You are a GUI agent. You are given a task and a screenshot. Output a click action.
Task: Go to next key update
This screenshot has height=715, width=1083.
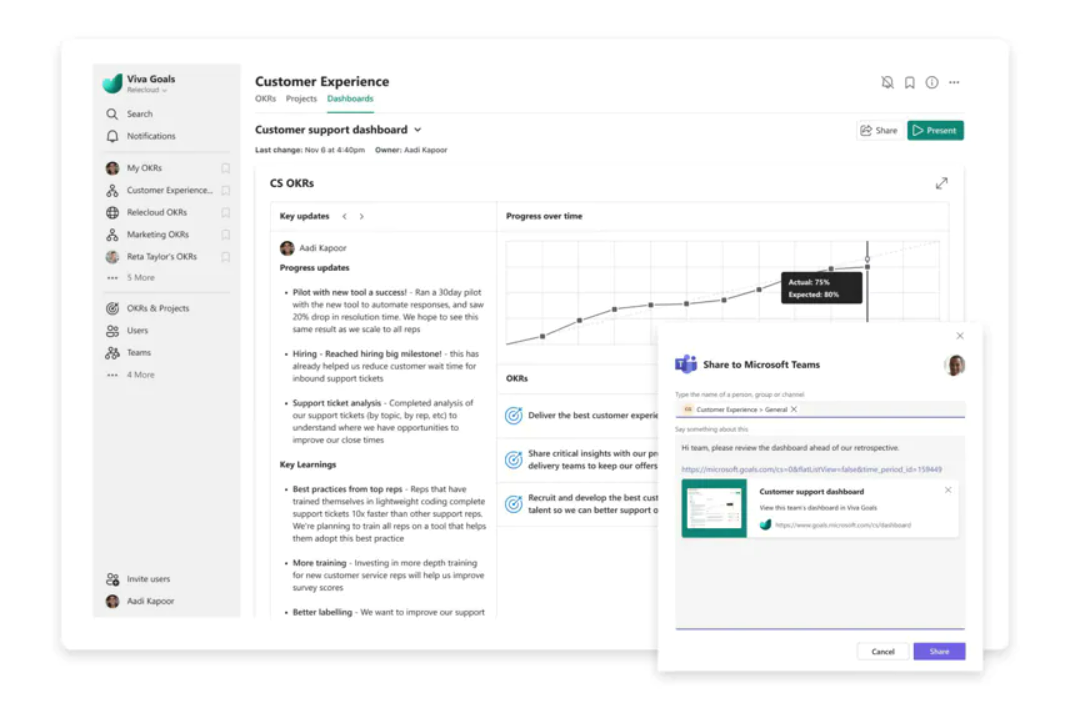click(361, 216)
